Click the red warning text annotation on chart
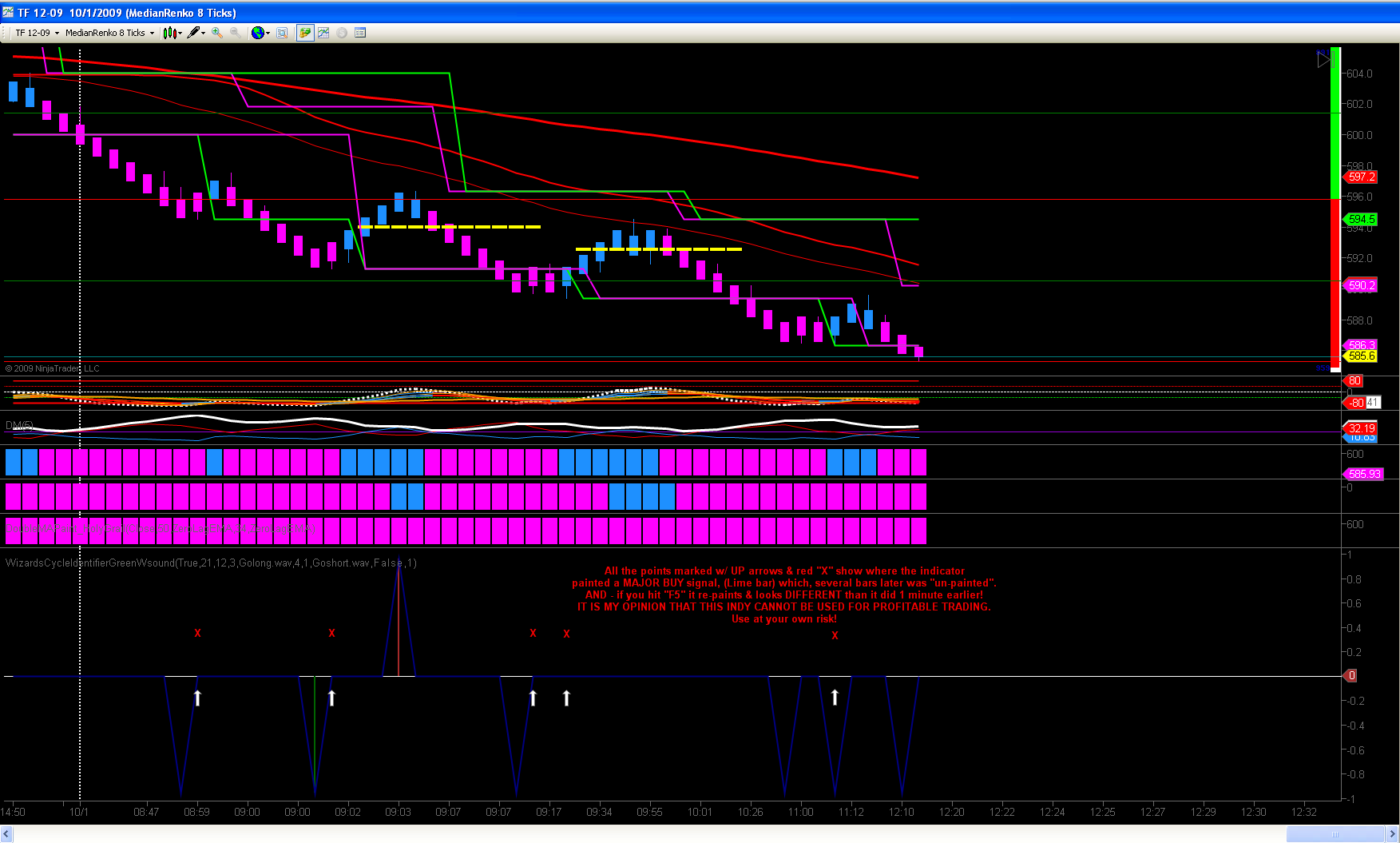This screenshot has height=843, width=1400. pyautogui.click(x=784, y=595)
